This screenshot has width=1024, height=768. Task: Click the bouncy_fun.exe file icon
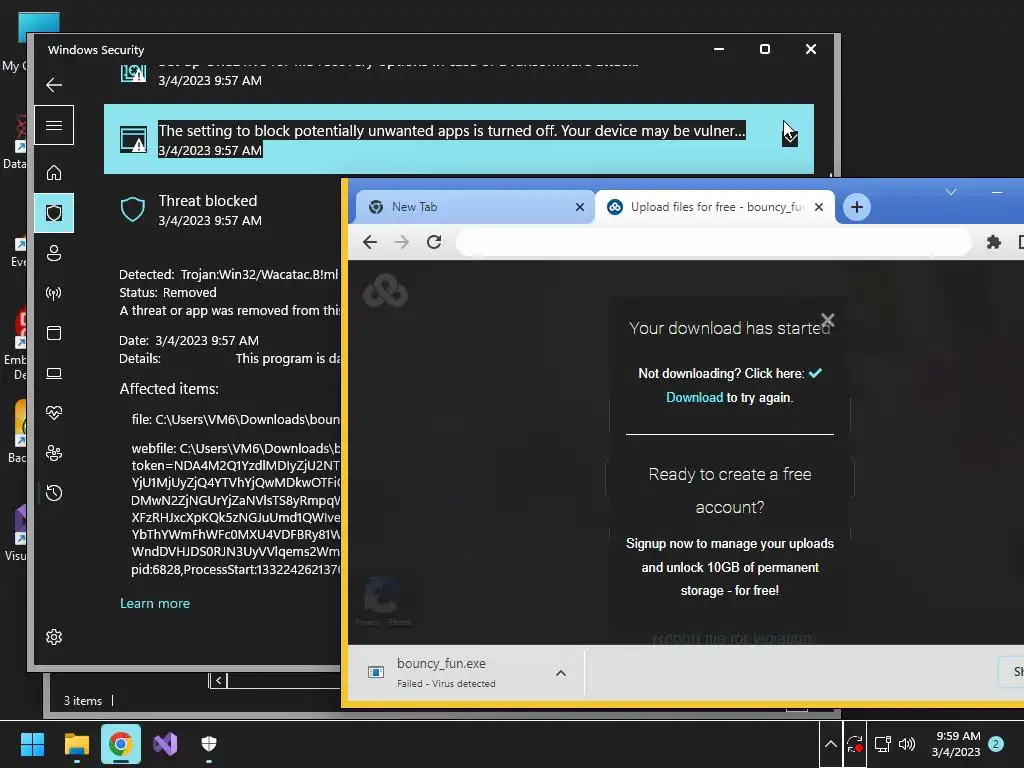click(376, 672)
